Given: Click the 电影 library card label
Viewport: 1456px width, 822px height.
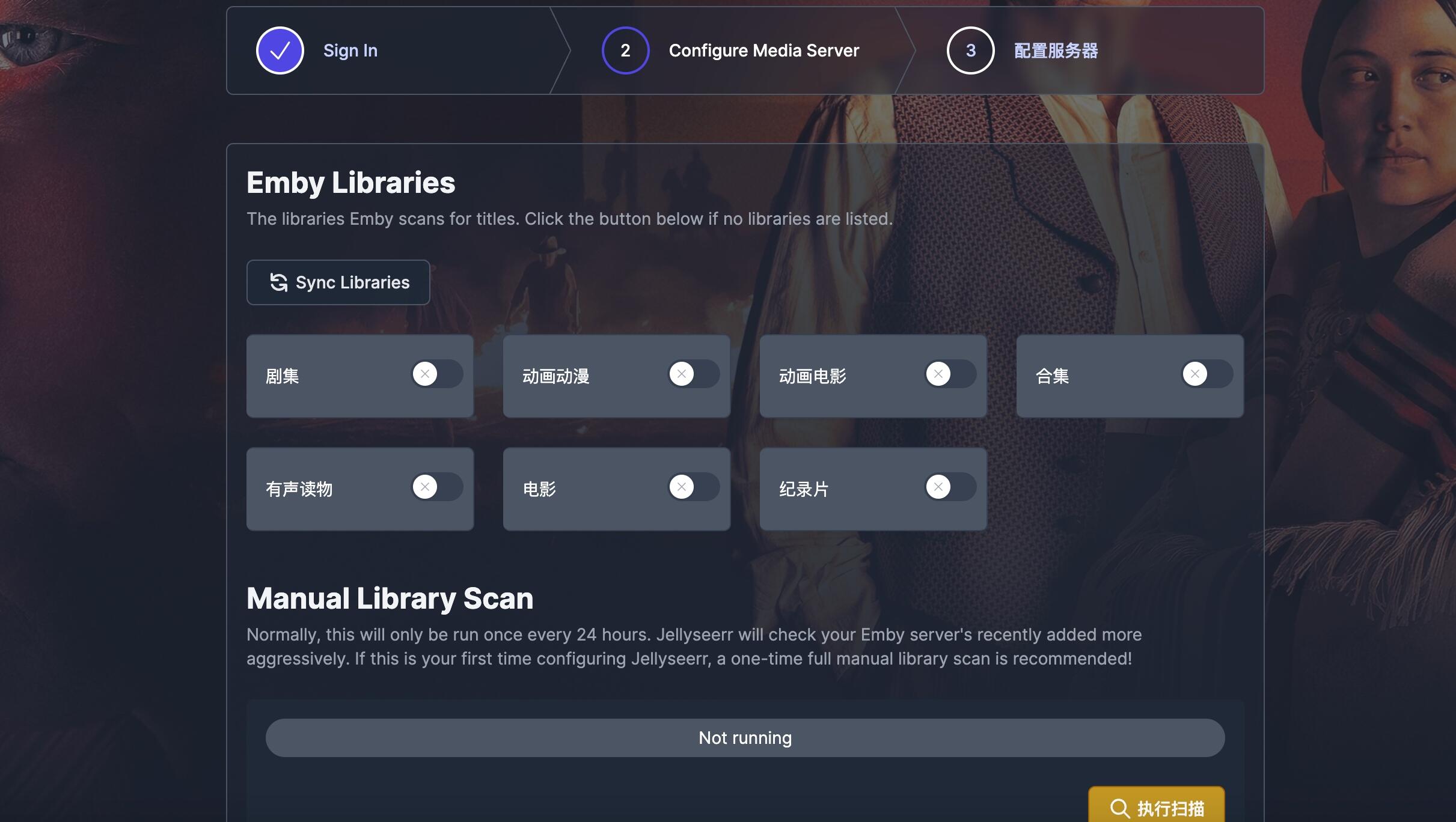Looking at the screenshot, I should [539, 489].
